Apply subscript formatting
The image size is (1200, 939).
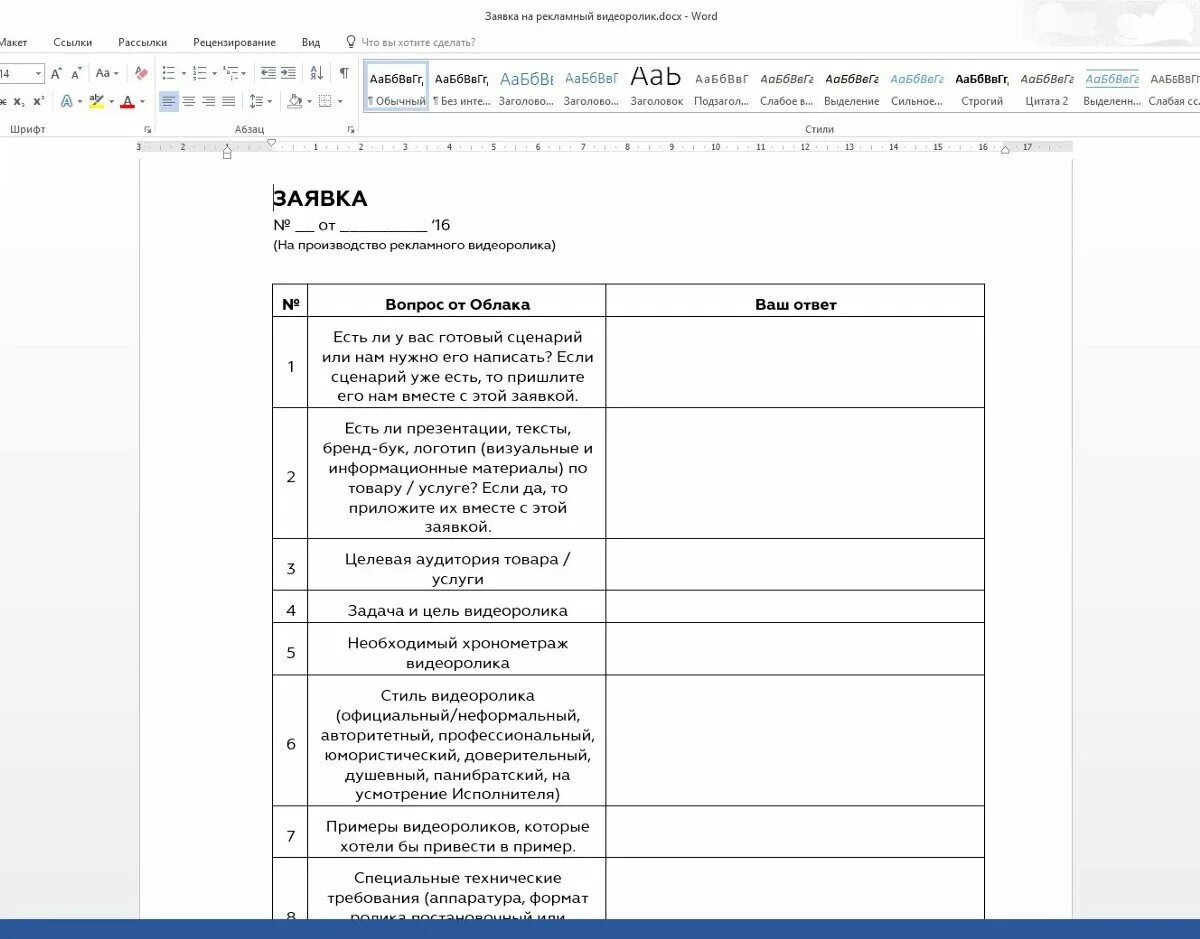click(19, 101)
